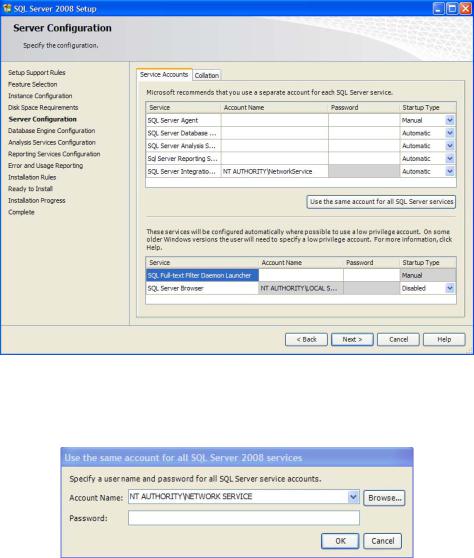Screen dimensions: 474x558
Task: Click the Next > button
Action: 352,339
